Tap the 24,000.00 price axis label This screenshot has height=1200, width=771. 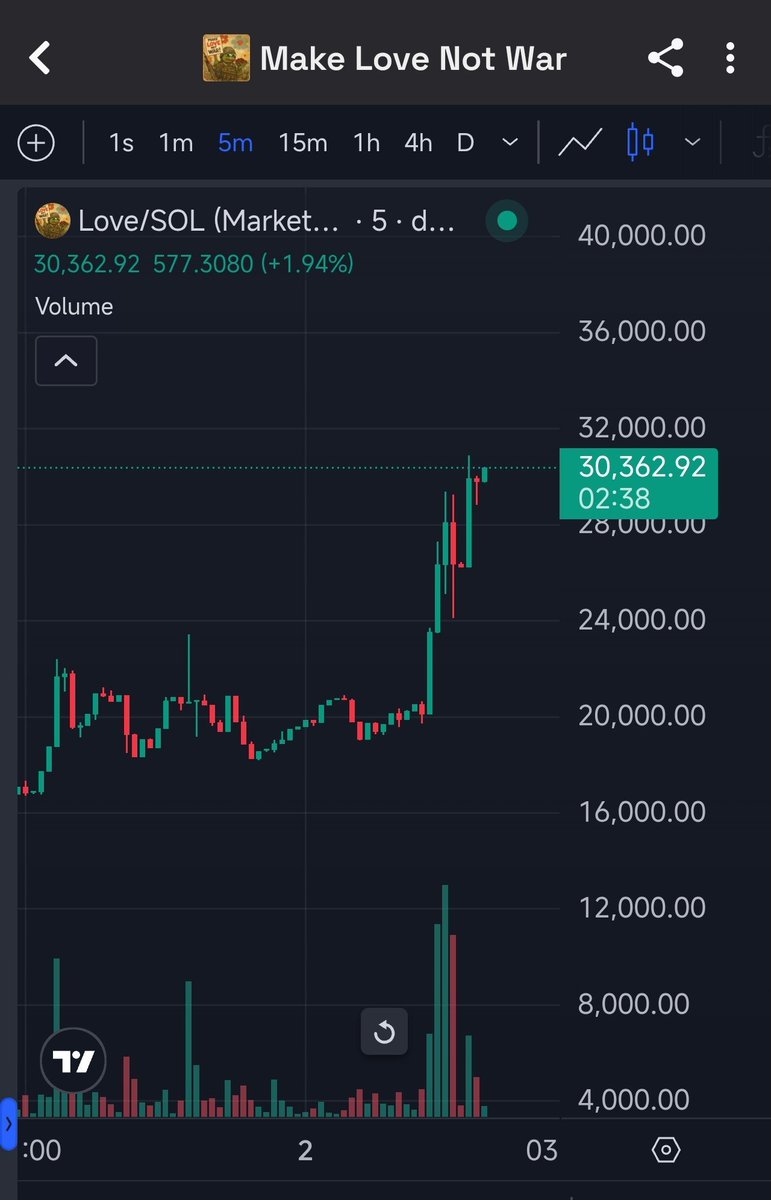point(642,620)
